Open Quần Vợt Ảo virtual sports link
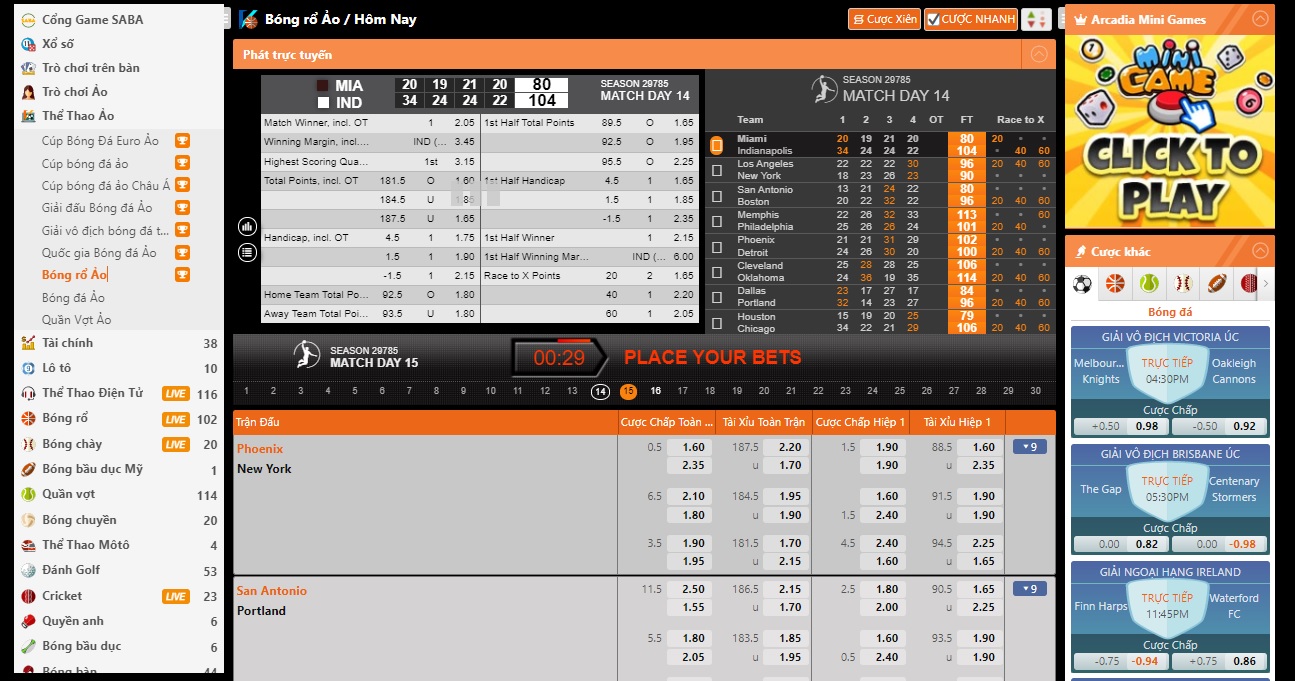This screenshot has width=1295, height=681. [x=76, y=320]
